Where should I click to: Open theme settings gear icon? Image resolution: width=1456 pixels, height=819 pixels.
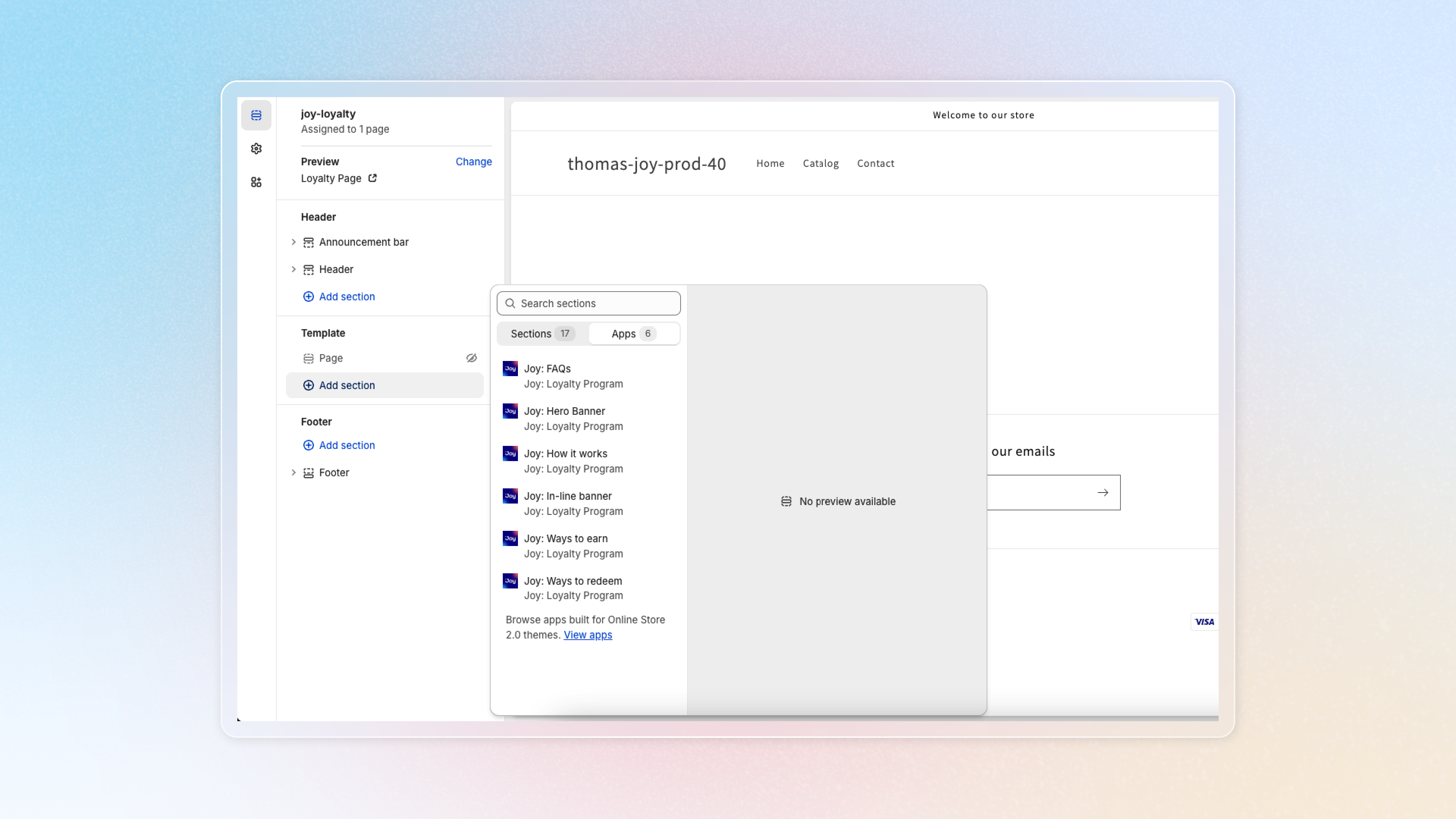coord(256,149)
